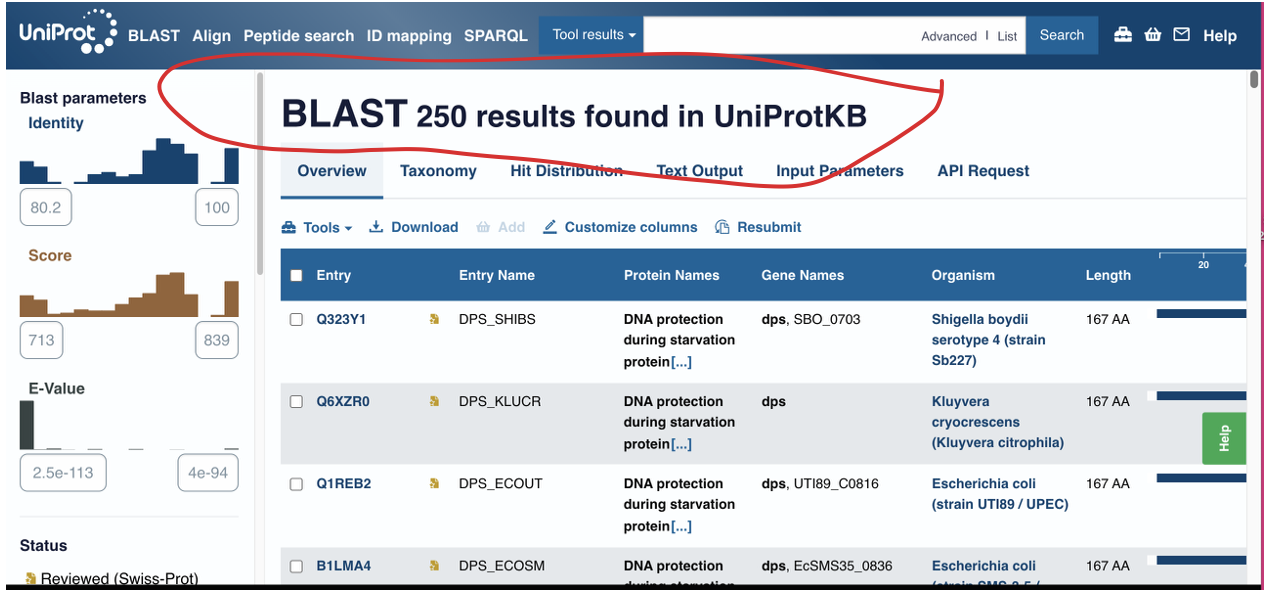Click the Score minimum 713 field

pyautogui.click(x=42, y=340)
